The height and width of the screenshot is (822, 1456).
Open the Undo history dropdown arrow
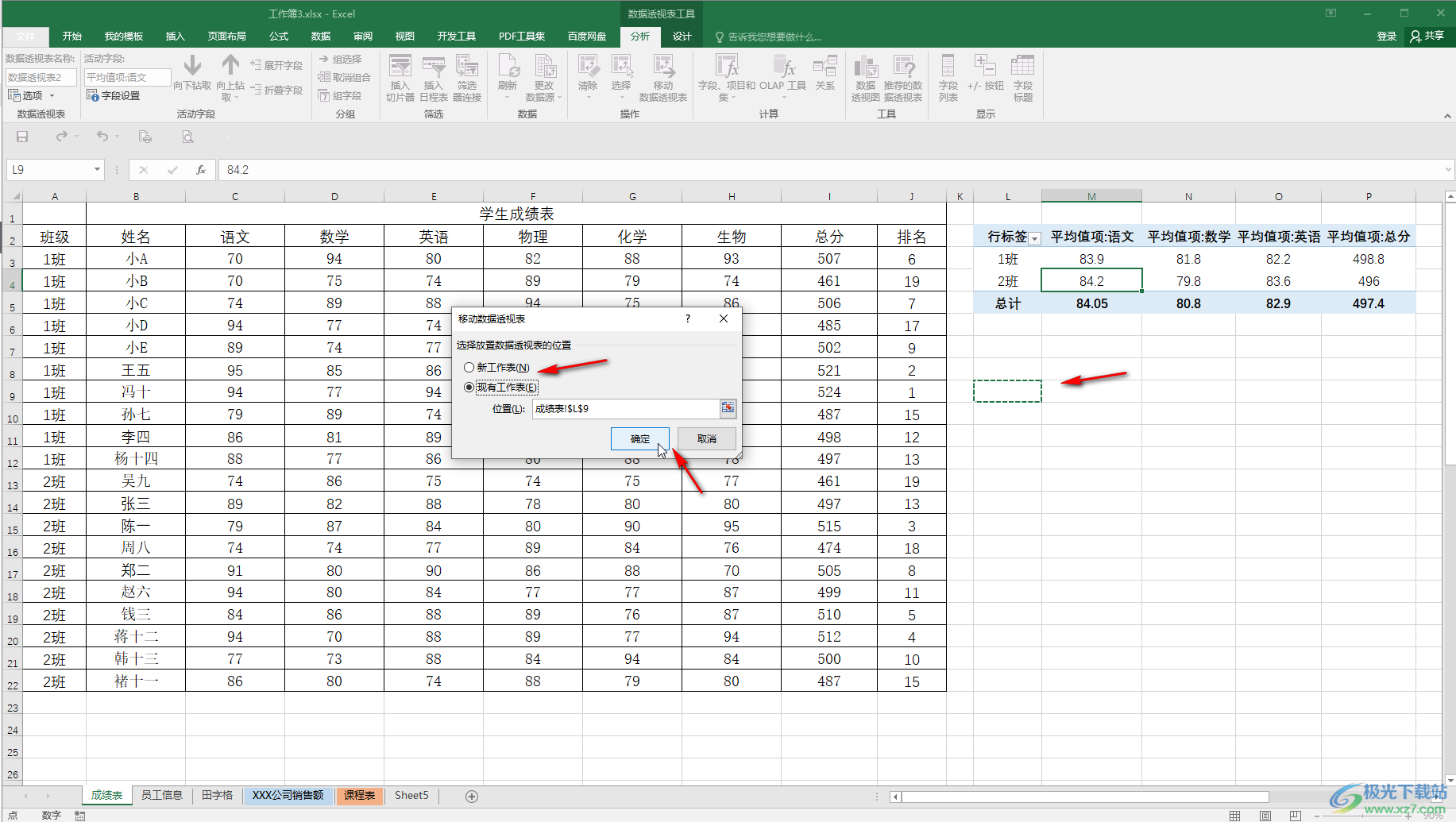(x=117, y=137)
